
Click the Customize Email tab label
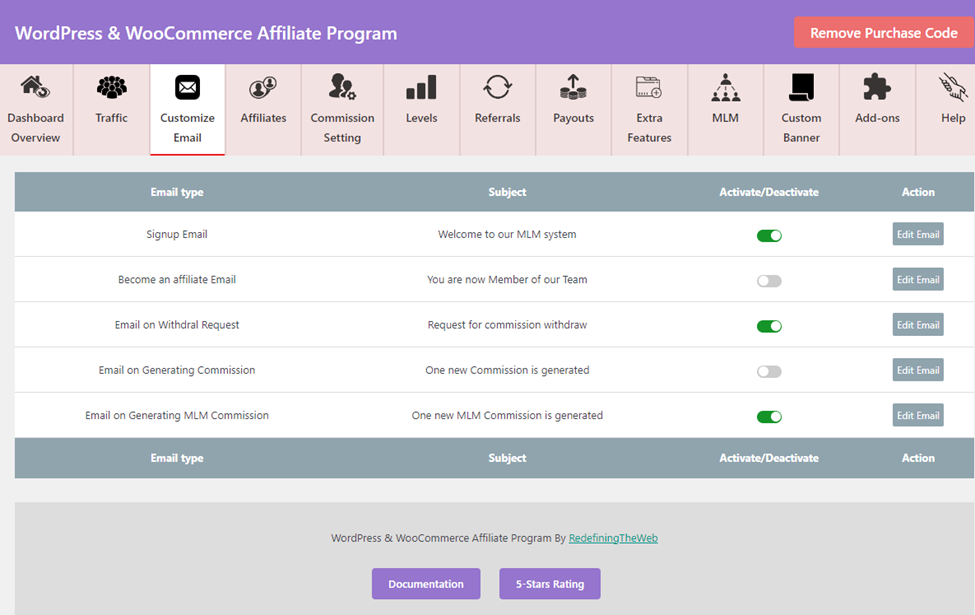click(x=187, y=127)
